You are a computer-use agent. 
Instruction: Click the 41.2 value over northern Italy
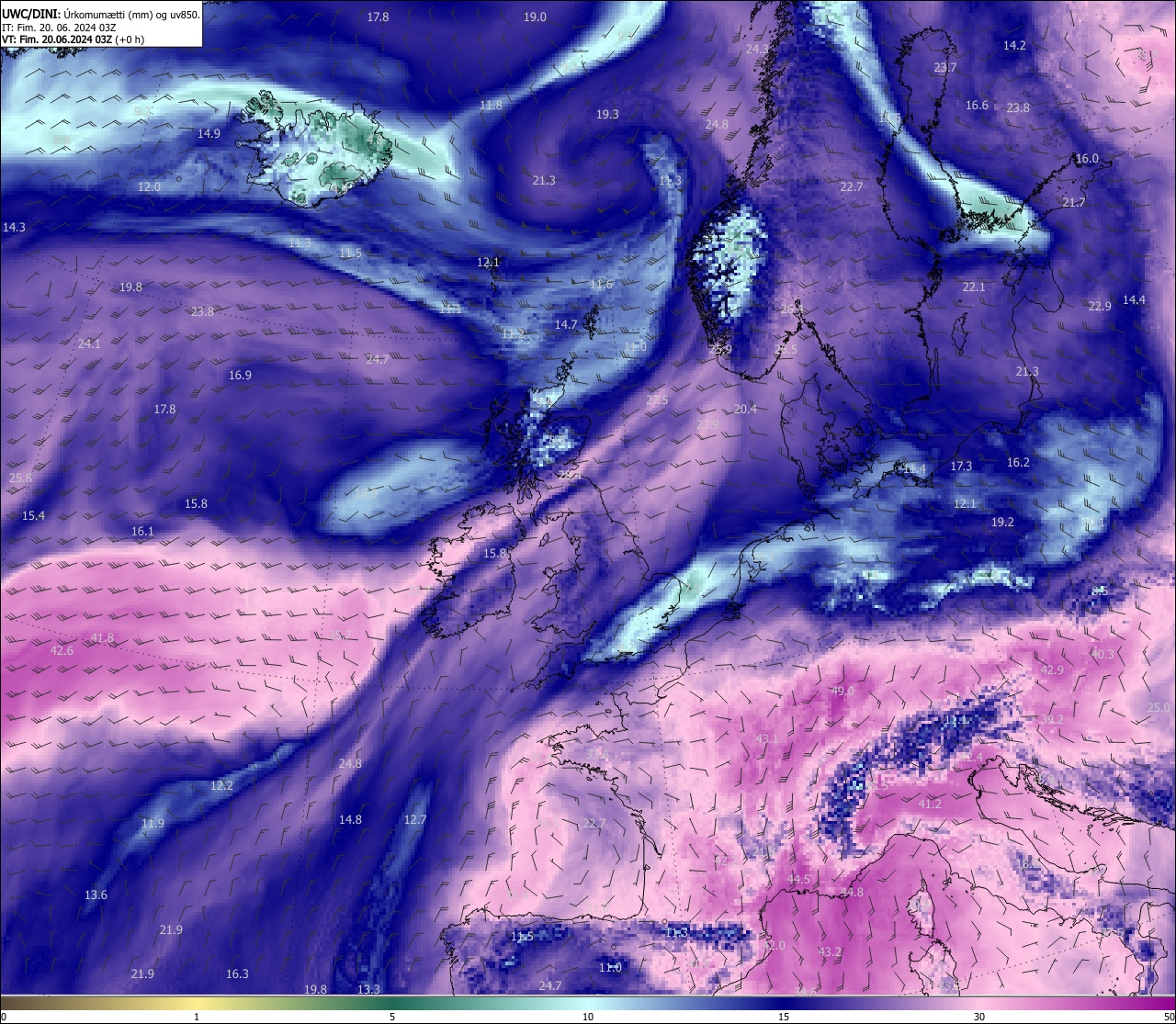[930, 804]
